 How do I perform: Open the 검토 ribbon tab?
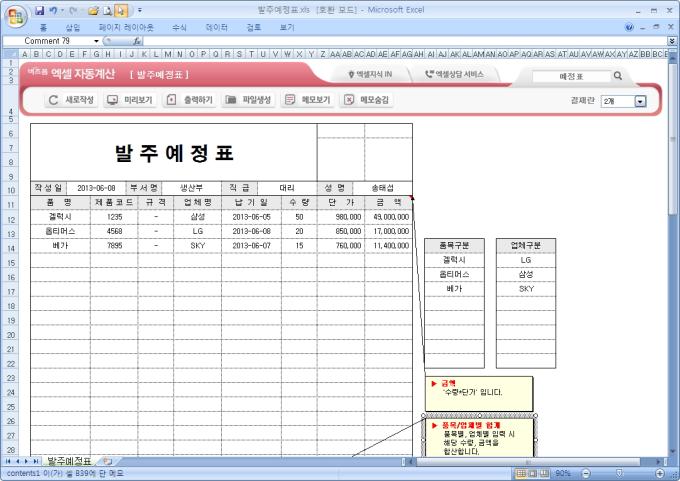coord(254,28)
